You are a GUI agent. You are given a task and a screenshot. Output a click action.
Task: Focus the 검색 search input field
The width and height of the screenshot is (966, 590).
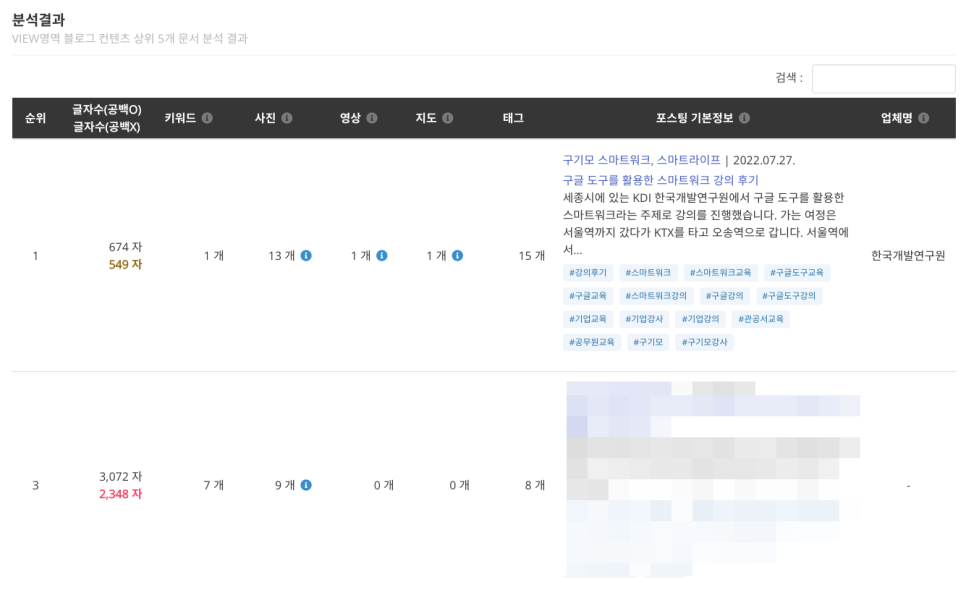pos(883,78)
